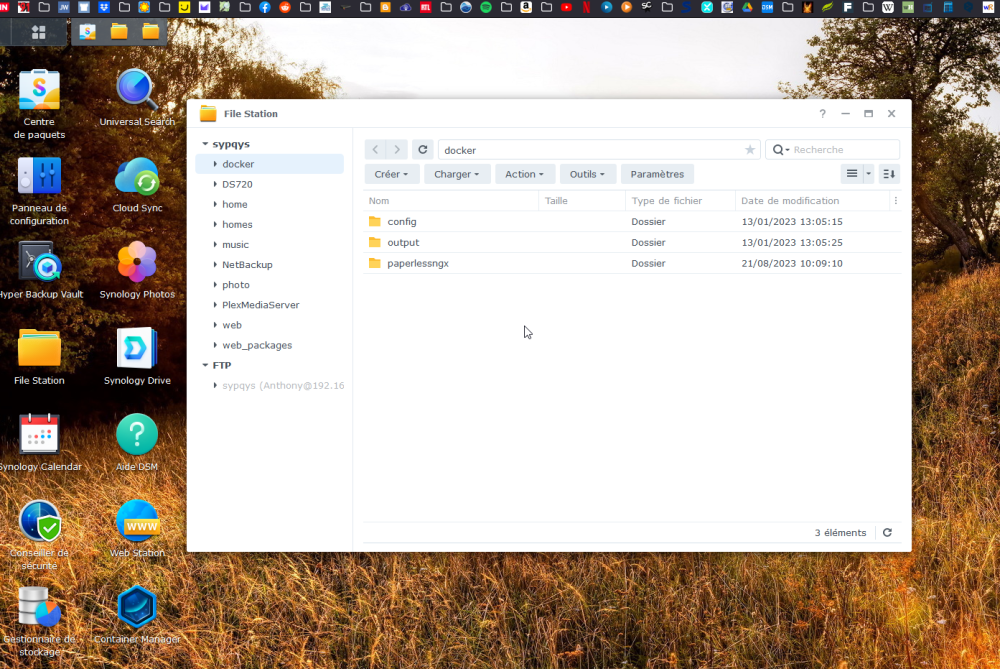Sort by Date de modification column
Viewport: 1000px width, 669px height.
tap(812, 200)
